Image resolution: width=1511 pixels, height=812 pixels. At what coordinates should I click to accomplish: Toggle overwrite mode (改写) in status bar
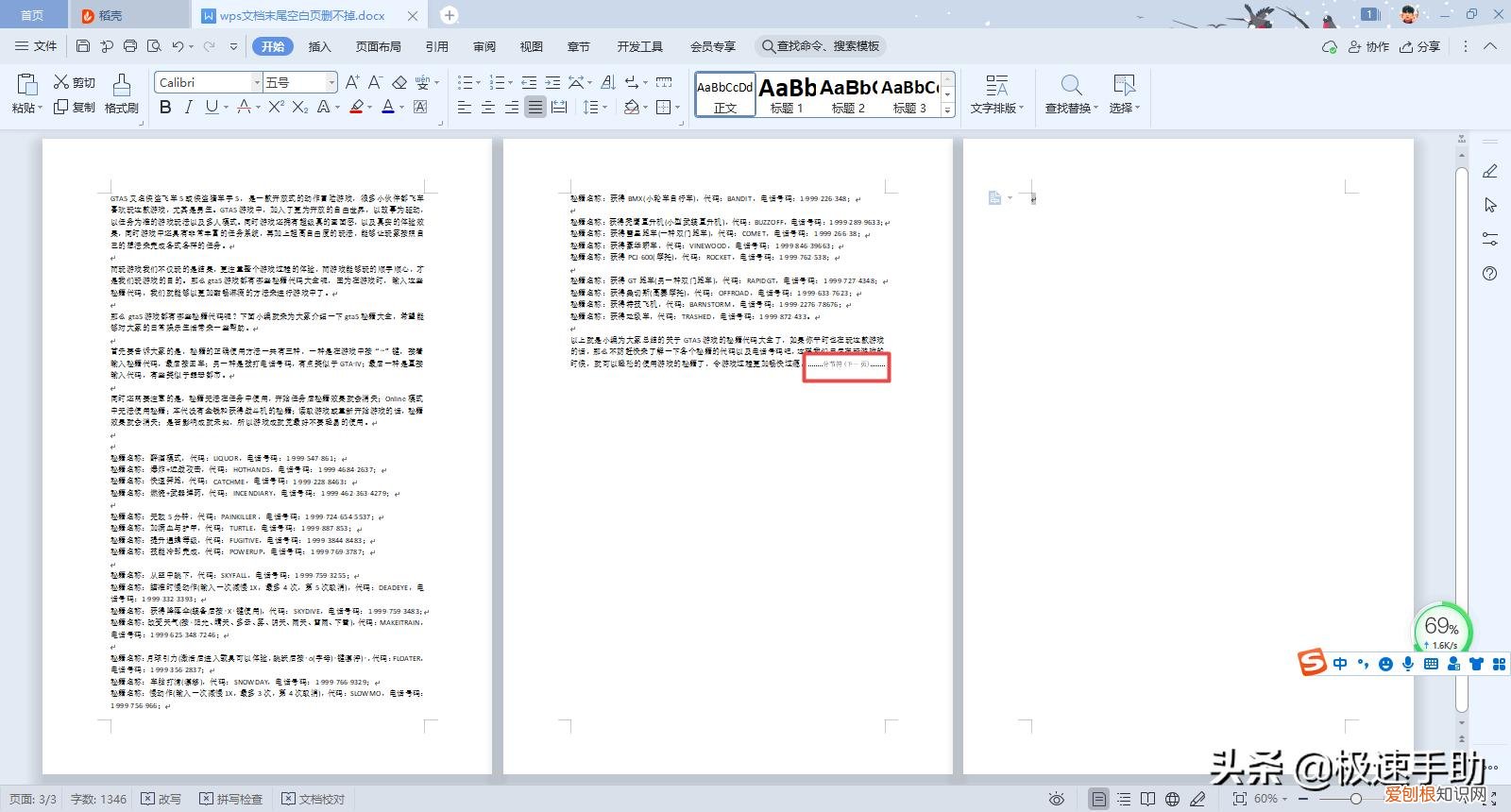(161, 799)
